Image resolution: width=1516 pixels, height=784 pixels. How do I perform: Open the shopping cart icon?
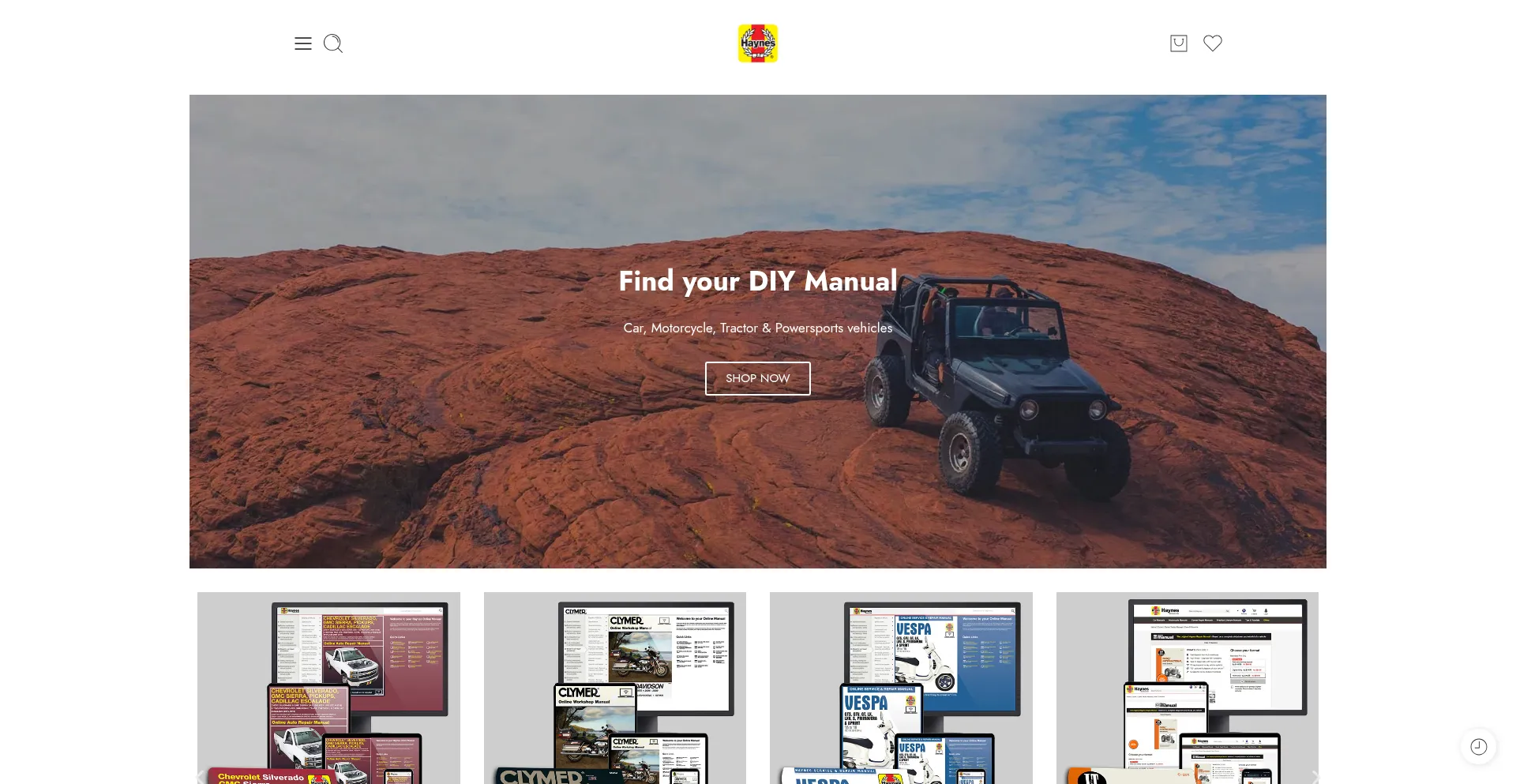(x=1179, y=43)
